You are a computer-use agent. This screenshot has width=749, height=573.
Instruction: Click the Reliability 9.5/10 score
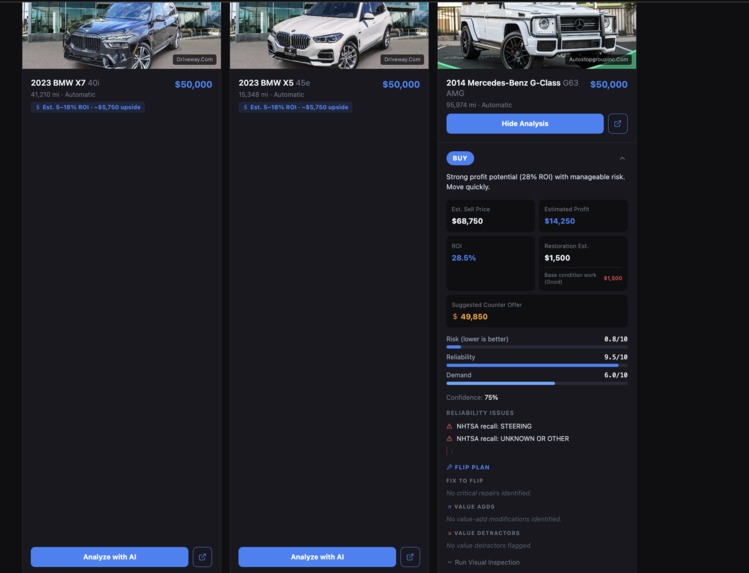click(616, 357)
